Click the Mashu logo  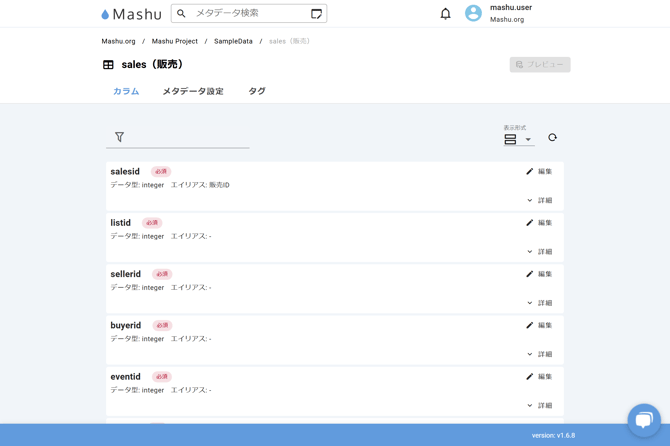[131, 14]
